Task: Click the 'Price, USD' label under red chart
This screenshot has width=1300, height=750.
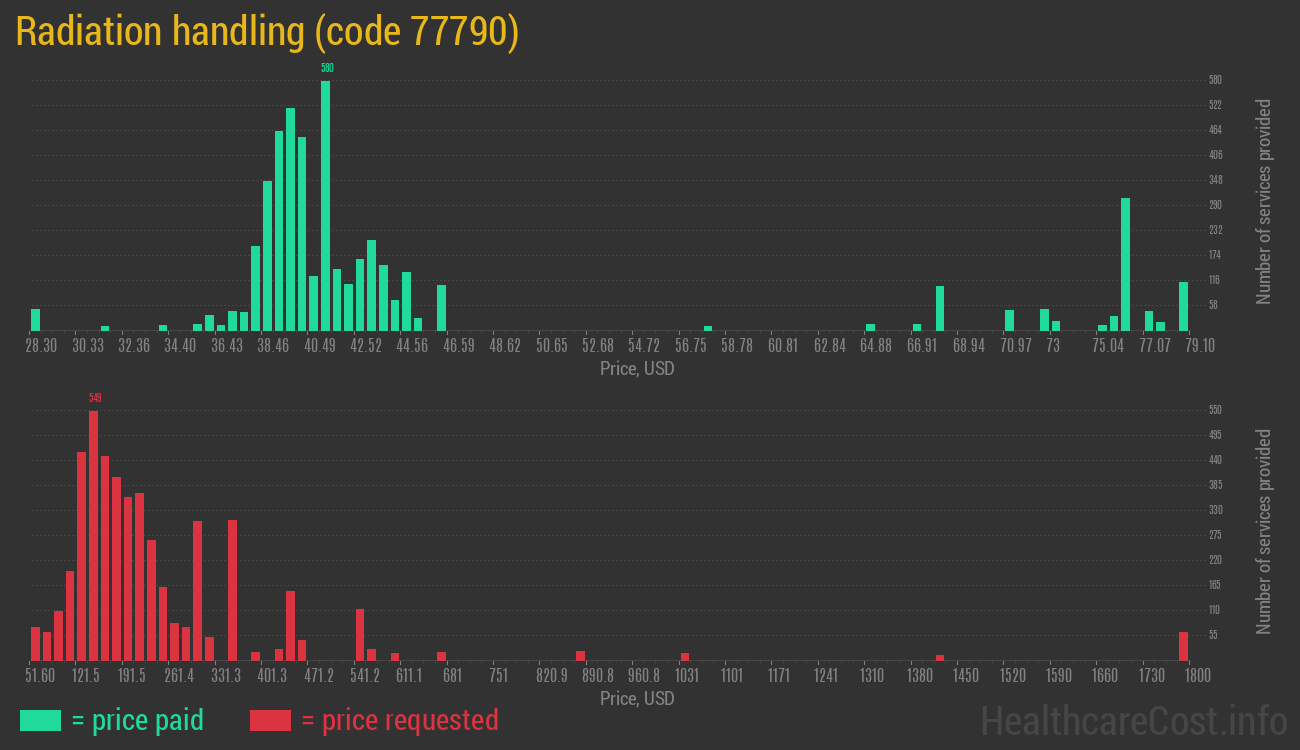Action: click(x=637, y=698)
